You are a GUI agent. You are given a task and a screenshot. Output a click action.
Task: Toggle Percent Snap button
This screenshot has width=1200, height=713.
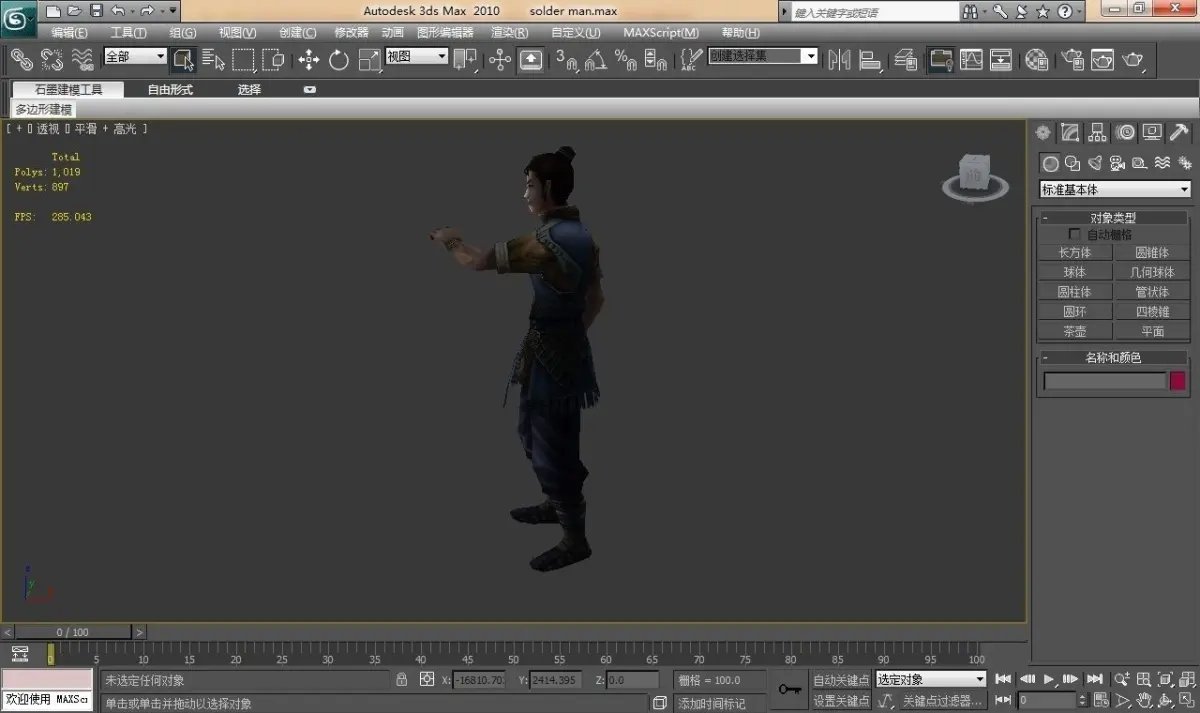tap(627, 59)
